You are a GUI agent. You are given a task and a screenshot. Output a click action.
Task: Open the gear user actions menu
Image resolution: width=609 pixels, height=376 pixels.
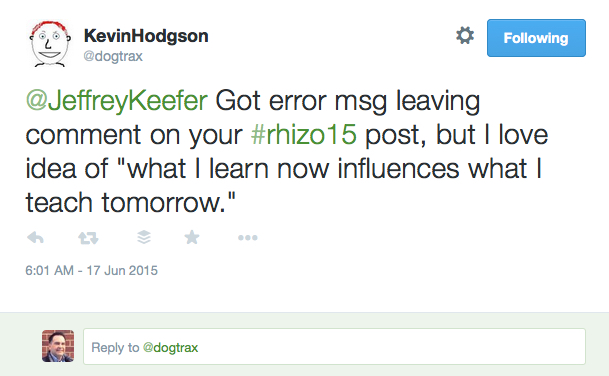click(465, 36)
